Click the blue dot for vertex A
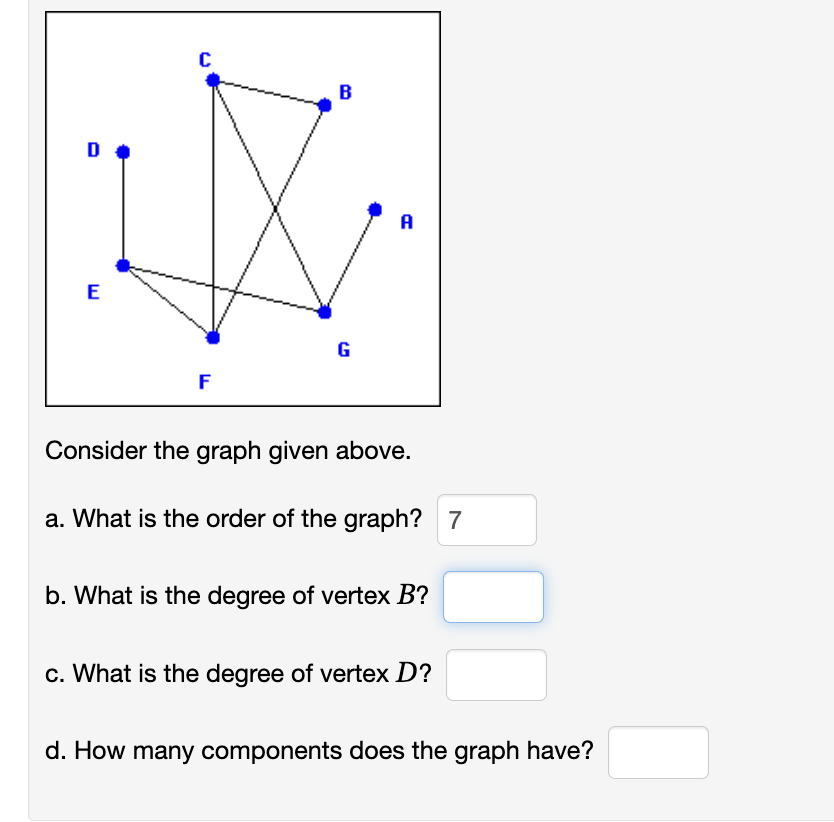Screen dimensions: 834x822 click(x=376, y=209)
